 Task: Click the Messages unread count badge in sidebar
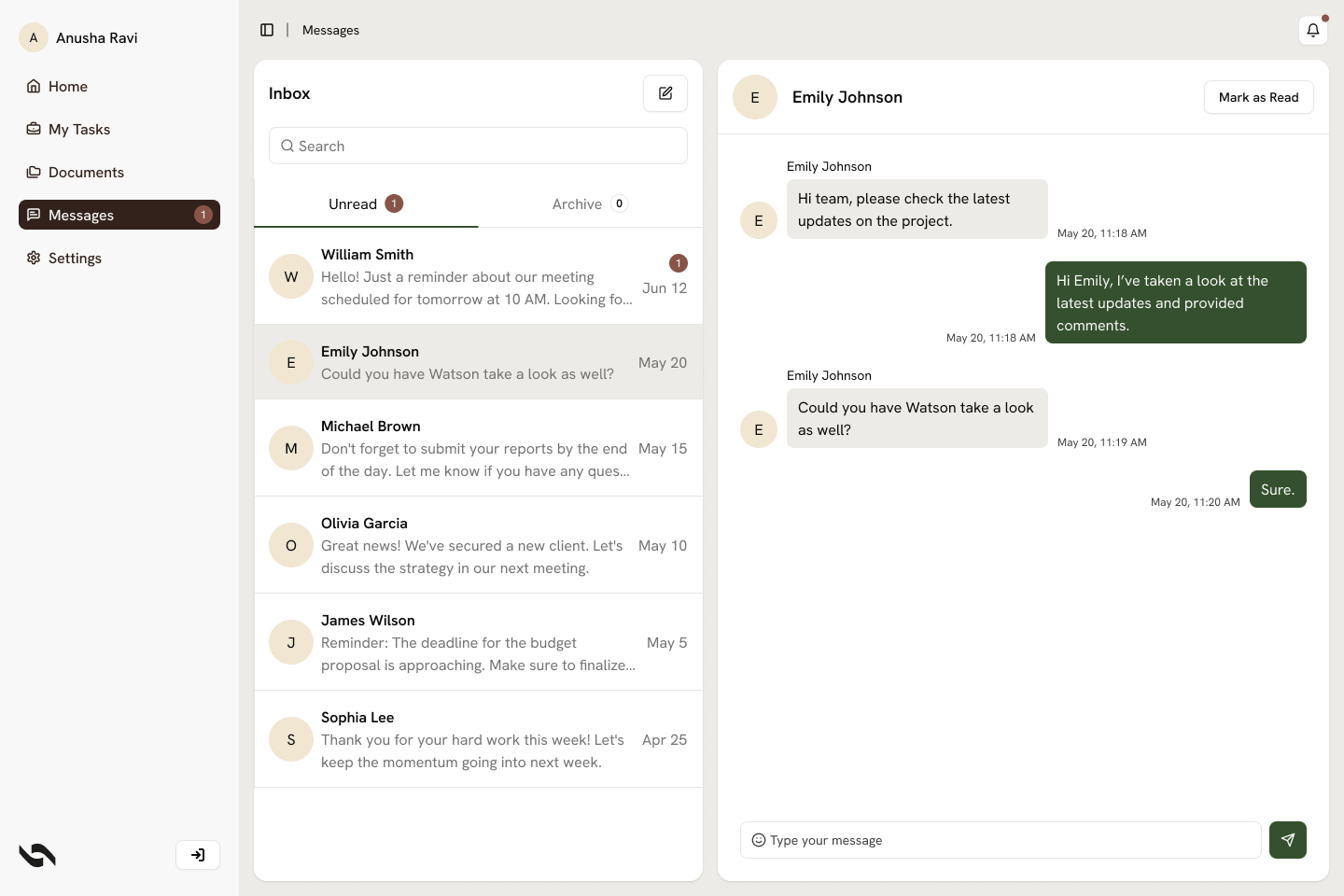click(x=203, y=215)
